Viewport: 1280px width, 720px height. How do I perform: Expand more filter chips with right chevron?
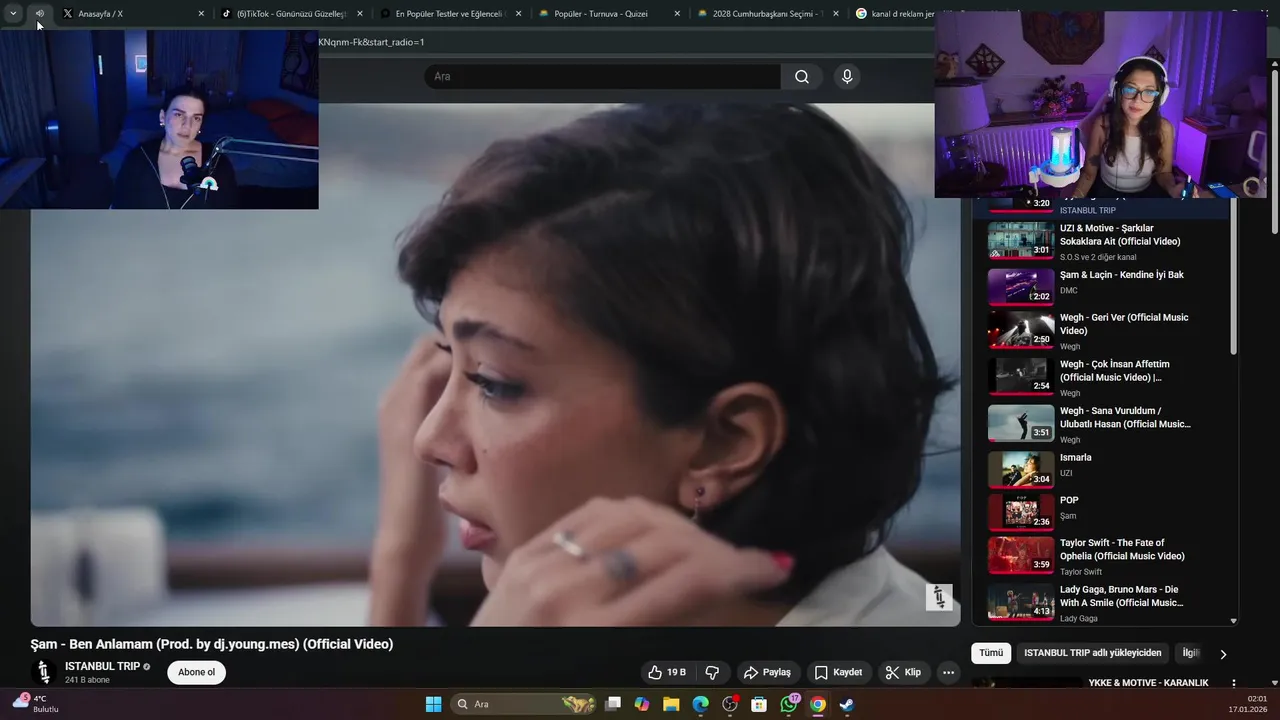[x=1223, y=654]
